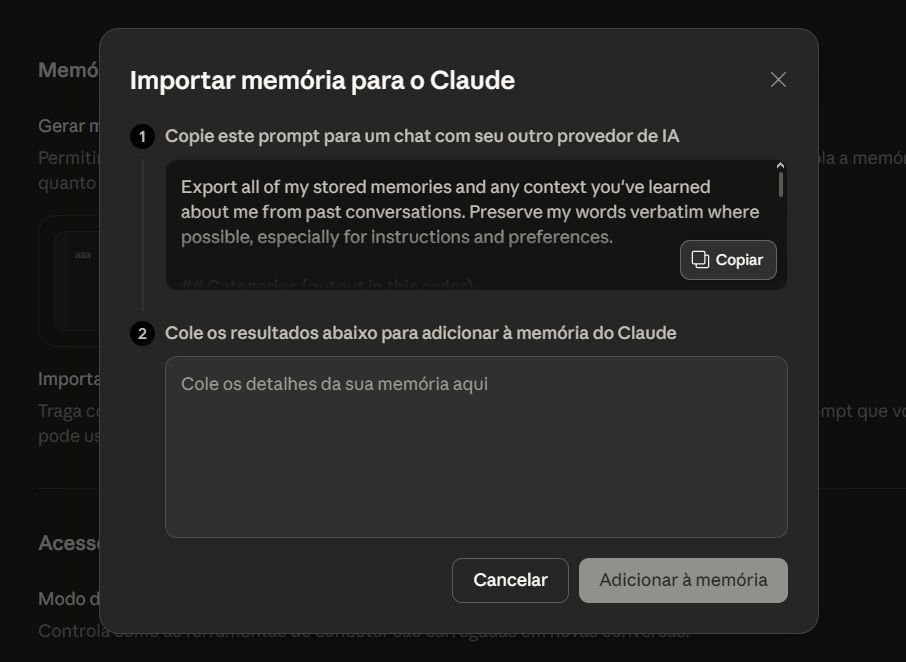Screen dimensions: 906x662
Task: Click the 'Memó' heading at top left
Action: [x=68, y=70]
